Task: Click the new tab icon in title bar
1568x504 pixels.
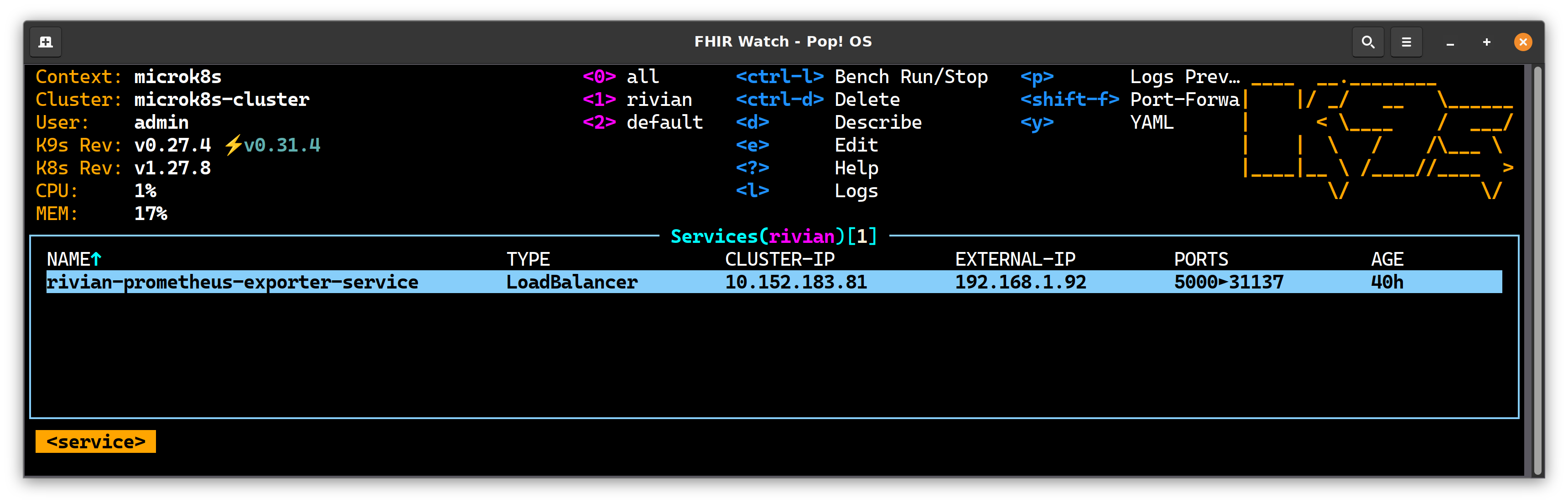Action: point(46,42)
